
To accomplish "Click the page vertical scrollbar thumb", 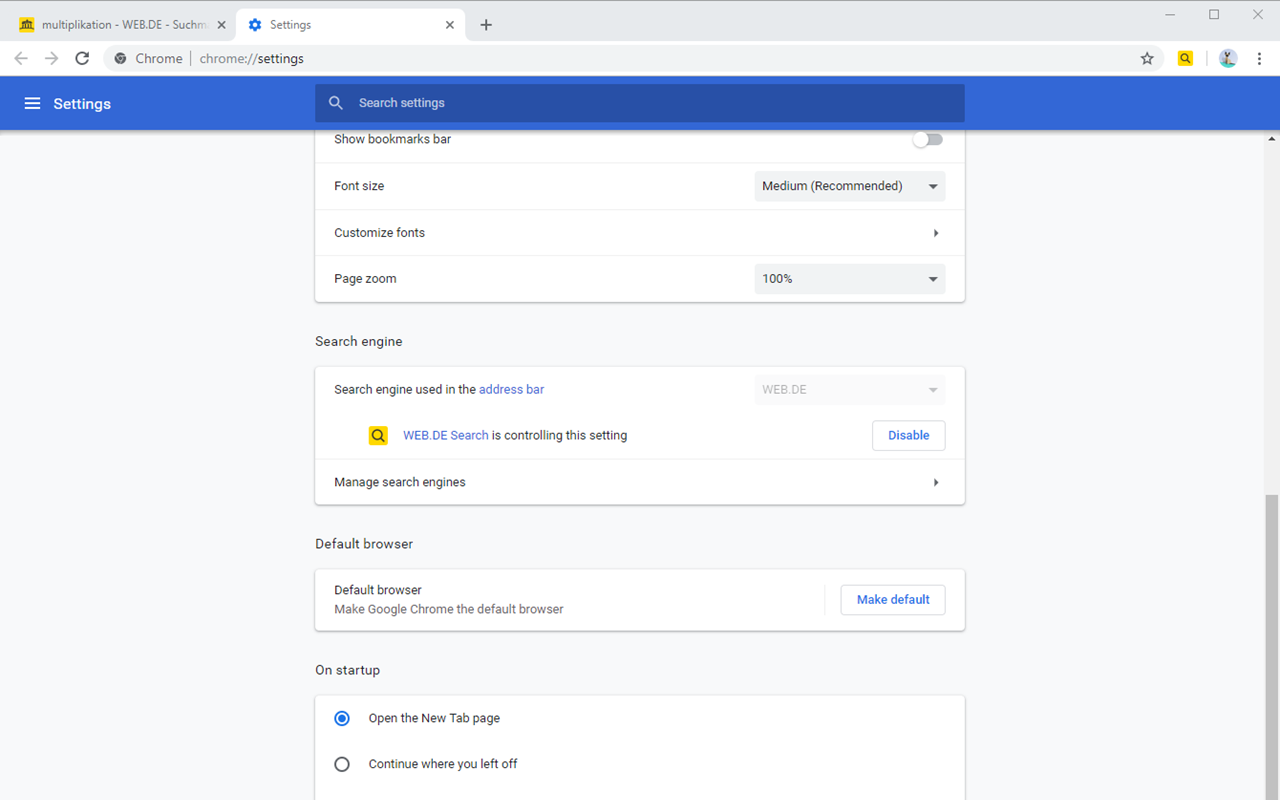I will (1272, 645).
